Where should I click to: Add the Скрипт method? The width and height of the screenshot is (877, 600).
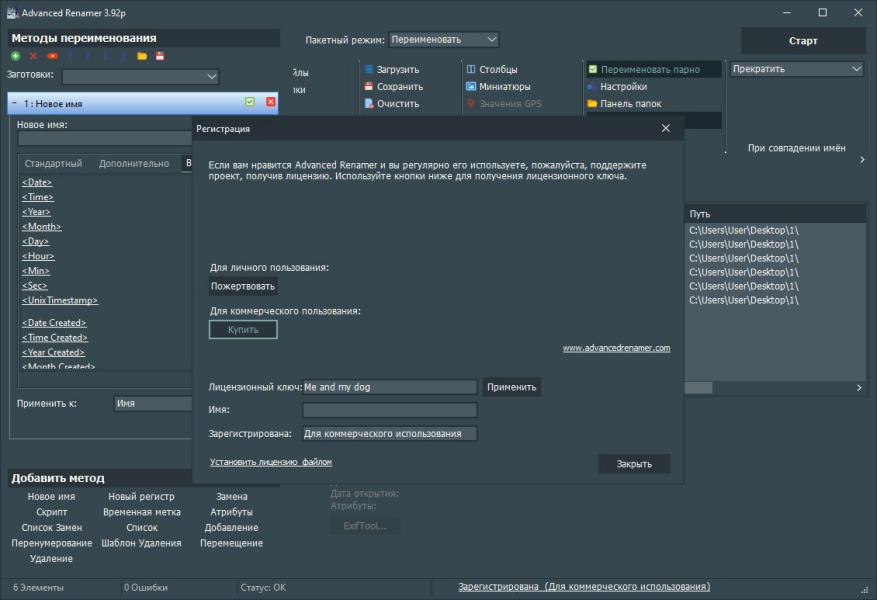click(51, 512)
